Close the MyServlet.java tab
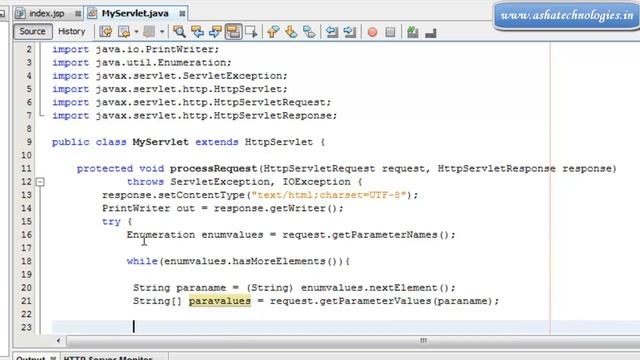This screenshot has width=640, height=360. (182, 14)
